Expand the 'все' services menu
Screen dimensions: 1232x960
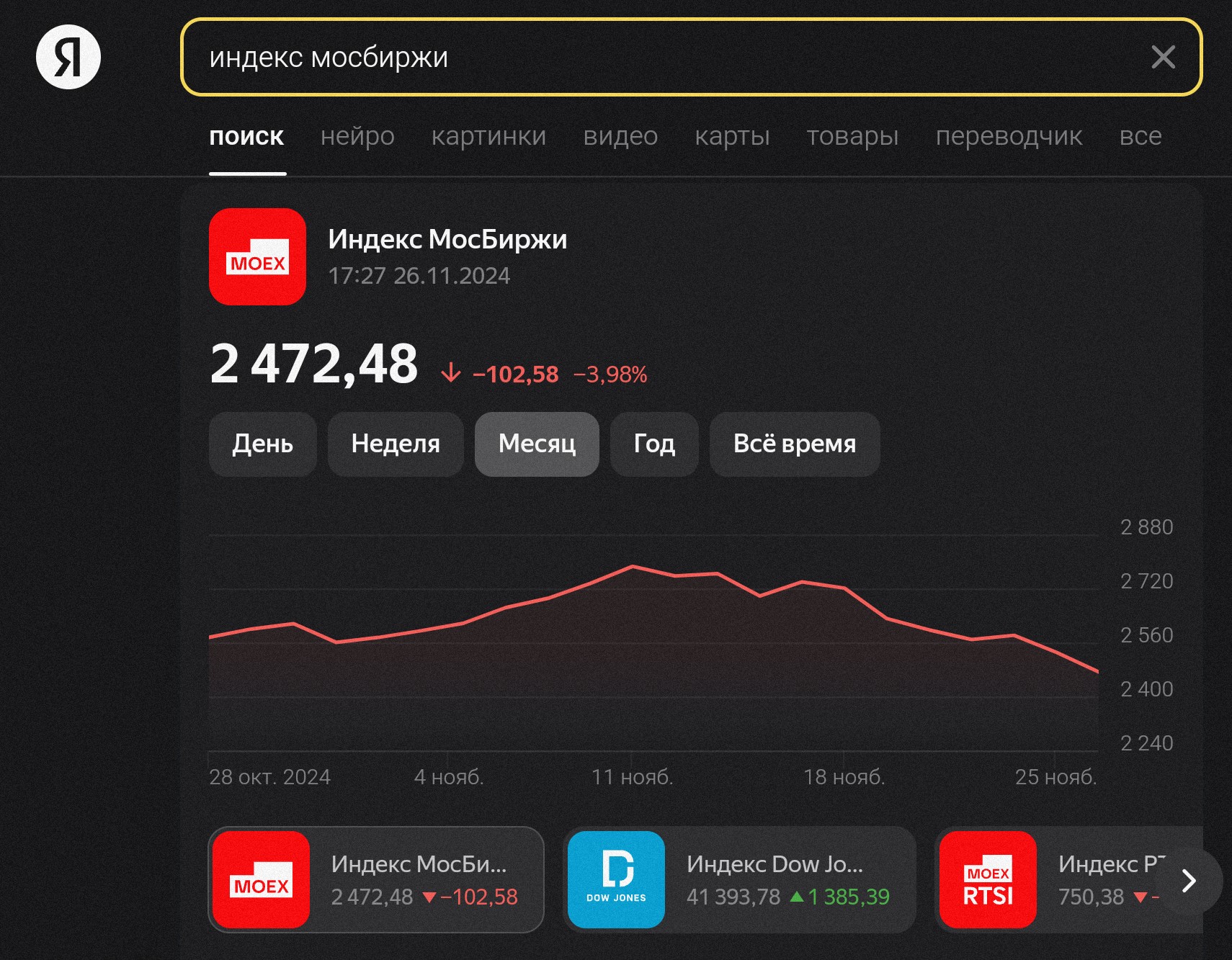click(x=1141, y=136)
